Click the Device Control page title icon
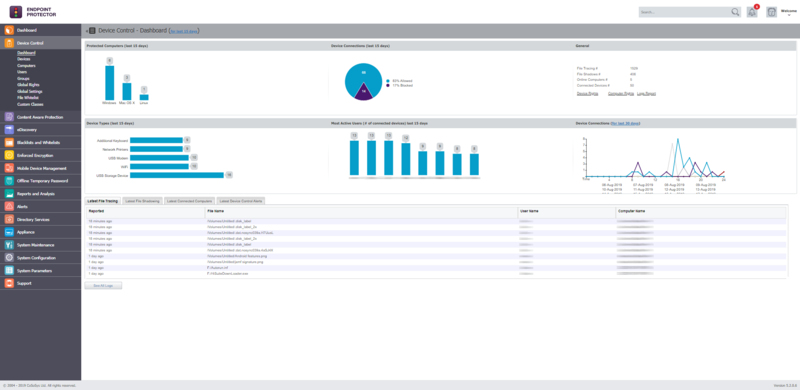Screen dimensions: 800x390 [92, 31]
